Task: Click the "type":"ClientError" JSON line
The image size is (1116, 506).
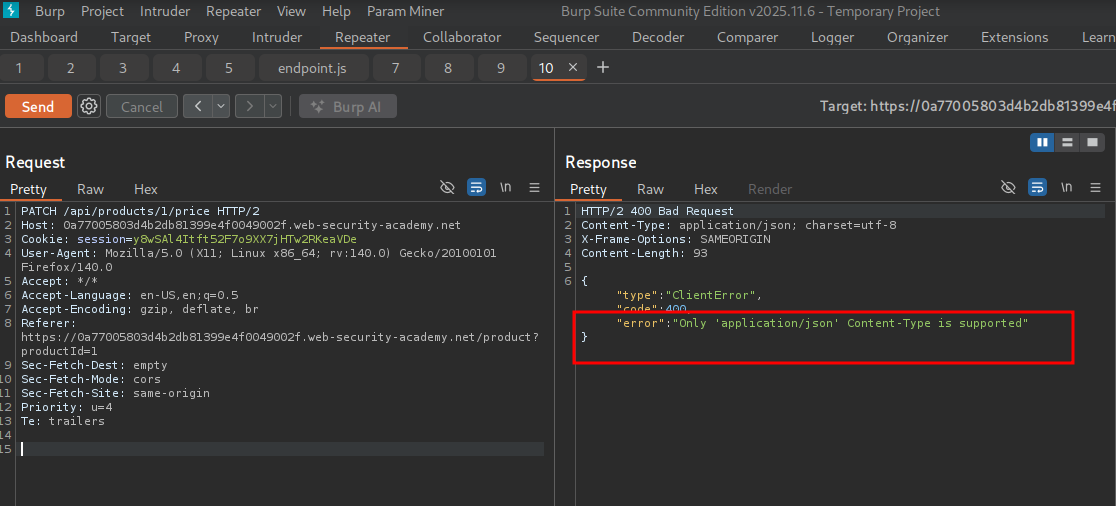Action: pyautogui.click(x=690, y=295)
